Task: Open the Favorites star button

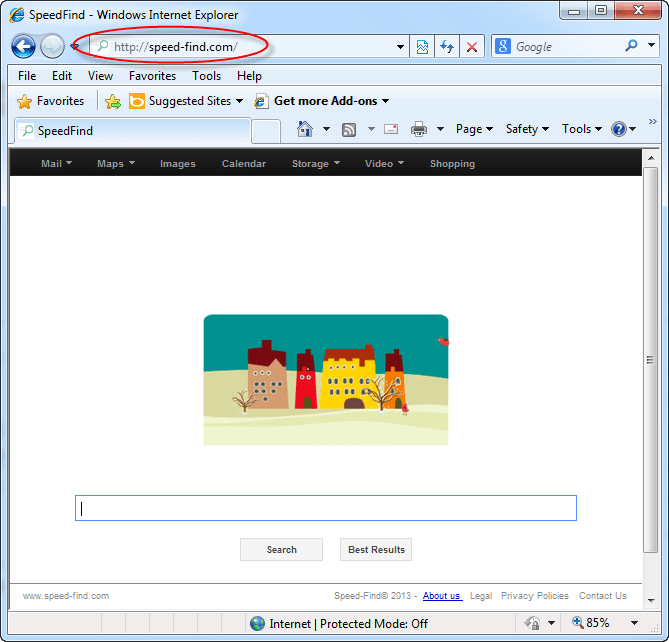Action: click(x=50, y=101)
